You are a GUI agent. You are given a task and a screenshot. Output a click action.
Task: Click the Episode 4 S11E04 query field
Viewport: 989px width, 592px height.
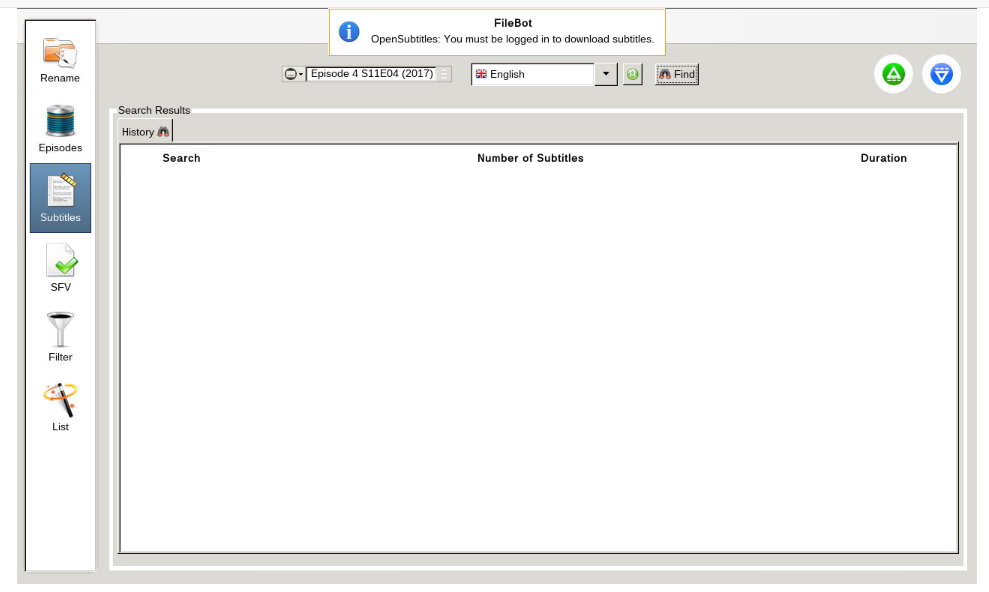click(370, 73)
